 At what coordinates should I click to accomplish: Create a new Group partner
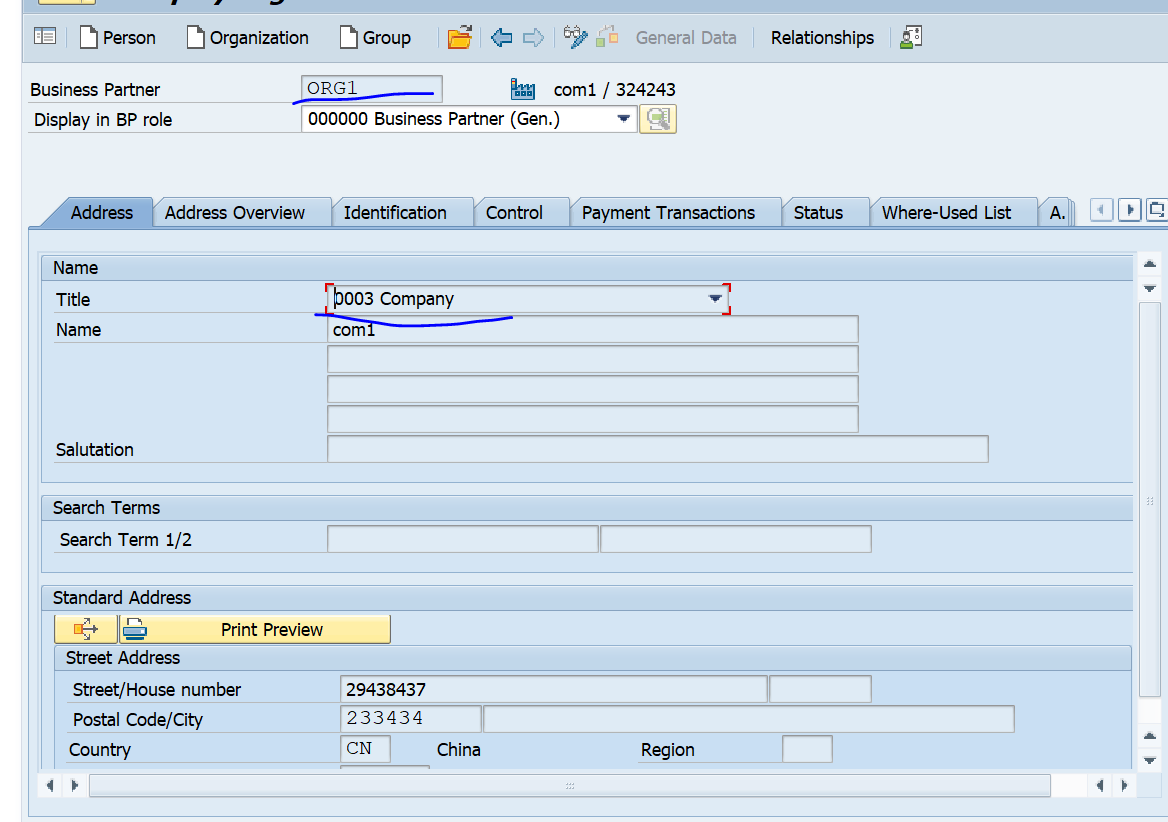coord(375,37)
